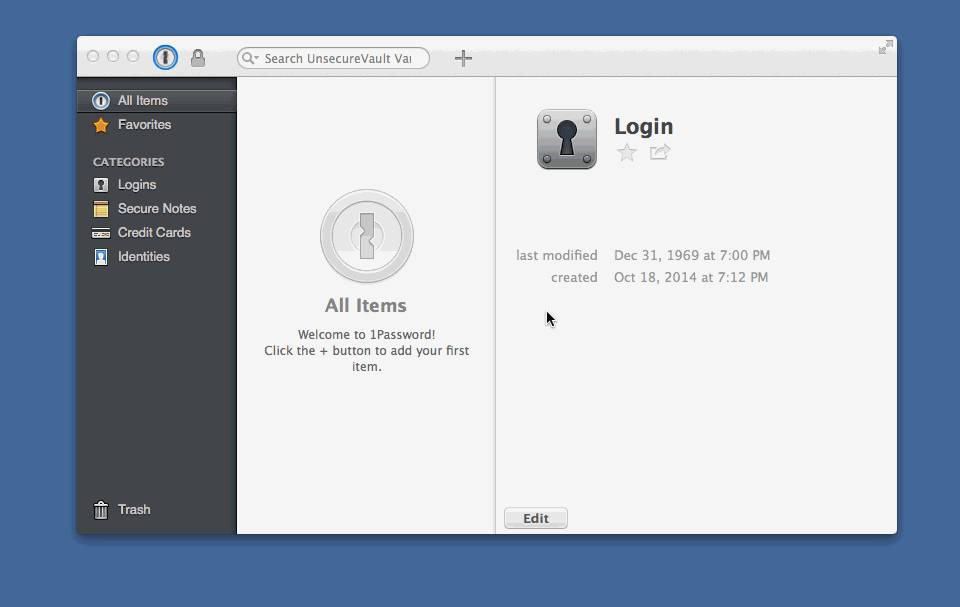Screen dimensions: 960x607
Task: Click the 1Password logo in the toolbar
Action: point(165,57)
